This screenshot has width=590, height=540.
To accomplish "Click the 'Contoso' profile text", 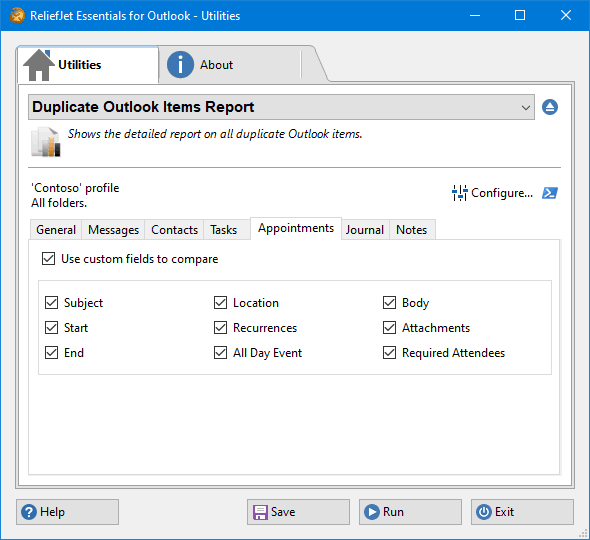I will point(75,188).
